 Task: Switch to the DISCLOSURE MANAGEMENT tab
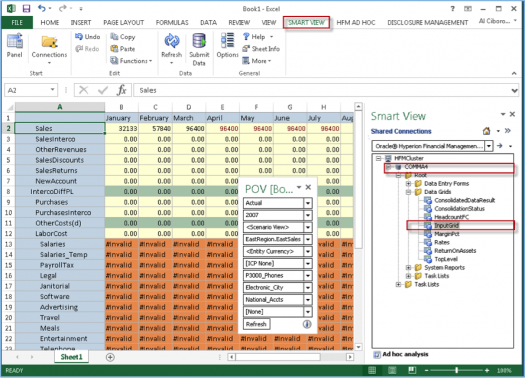tap(428, 22)
